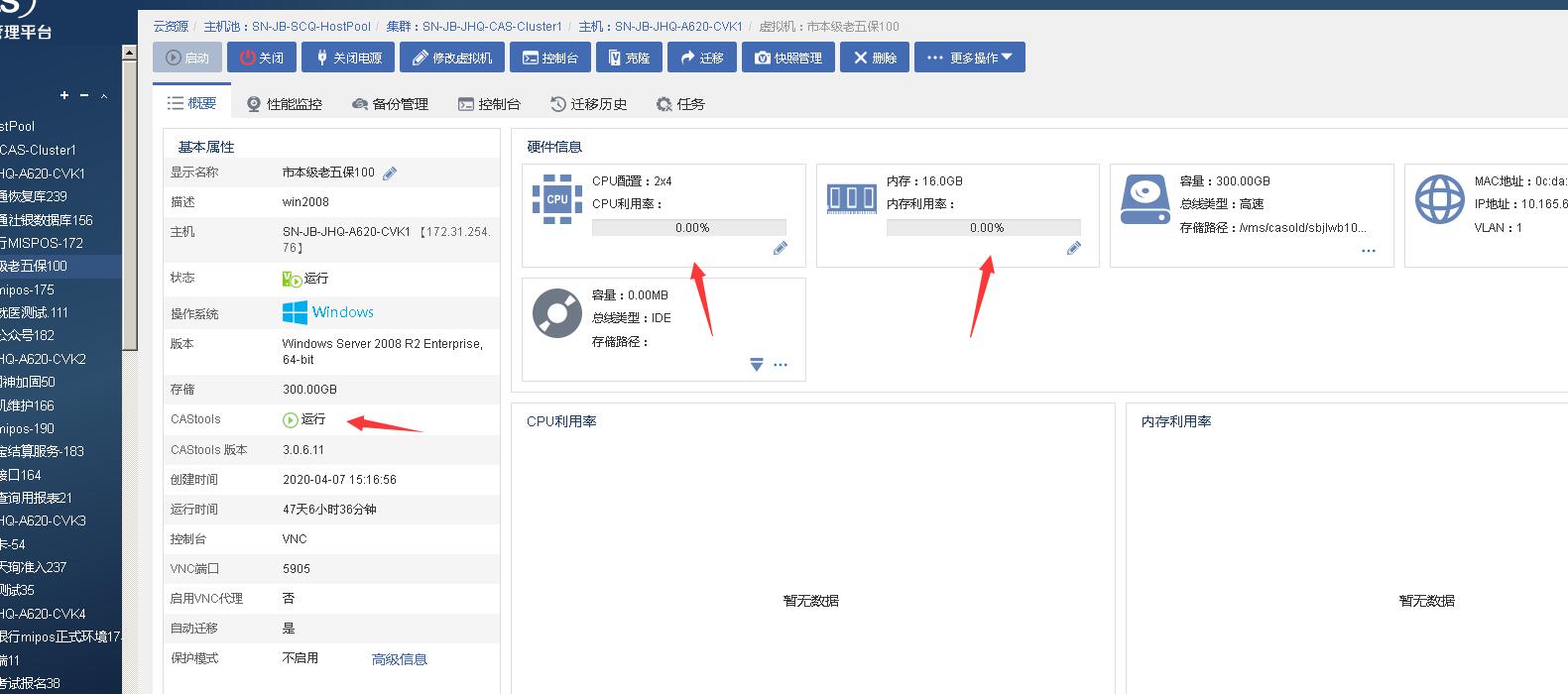Click the pencil icon next to display name 市本级老五保100
This screenshot has width=1568, height=694.
[390, 173]
